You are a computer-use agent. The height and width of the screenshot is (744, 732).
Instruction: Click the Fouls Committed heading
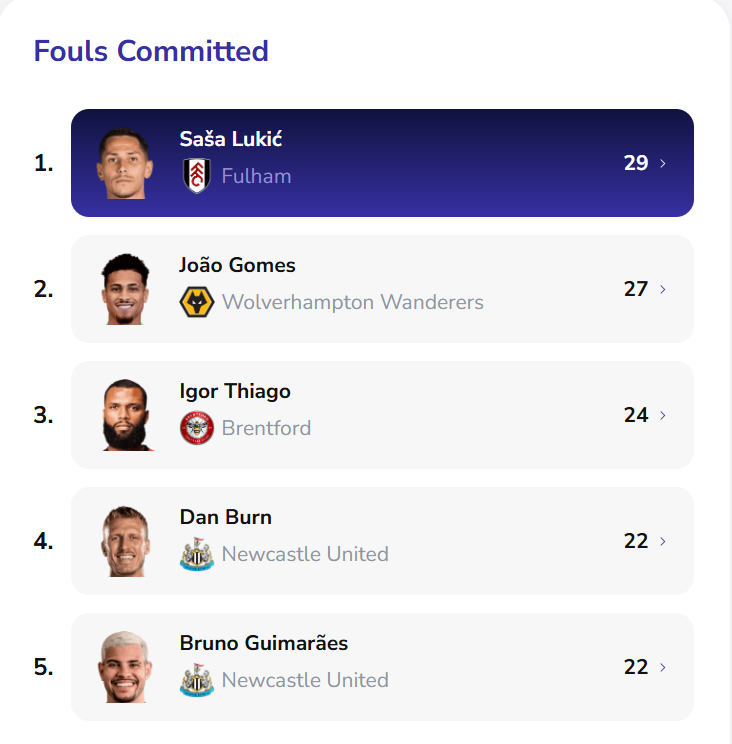[x=151, y=51]
